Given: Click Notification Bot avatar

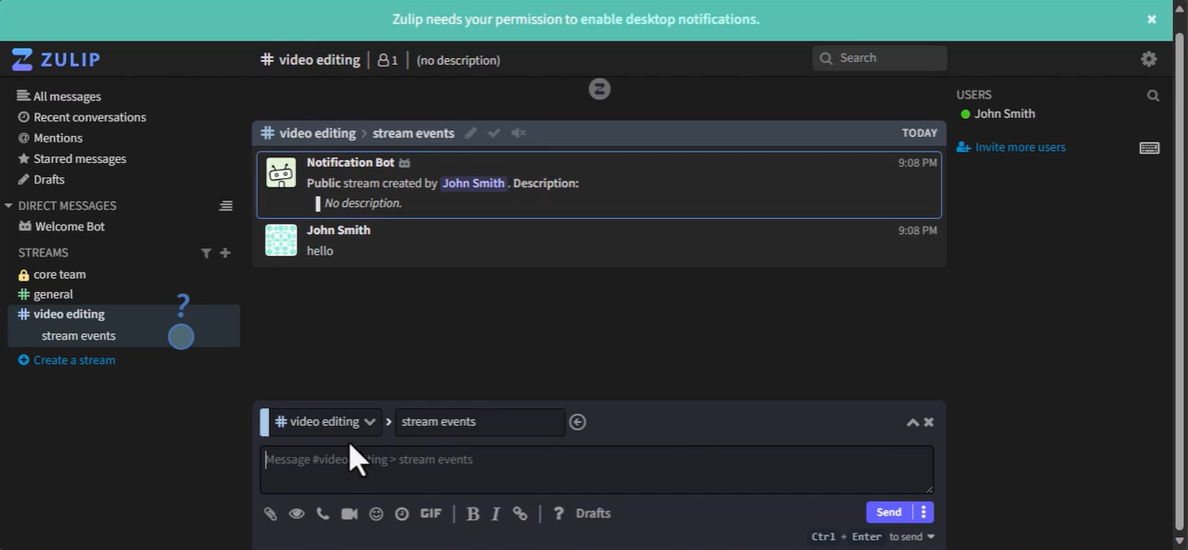Looking at the screenshot, I should [x=281, y=173].
